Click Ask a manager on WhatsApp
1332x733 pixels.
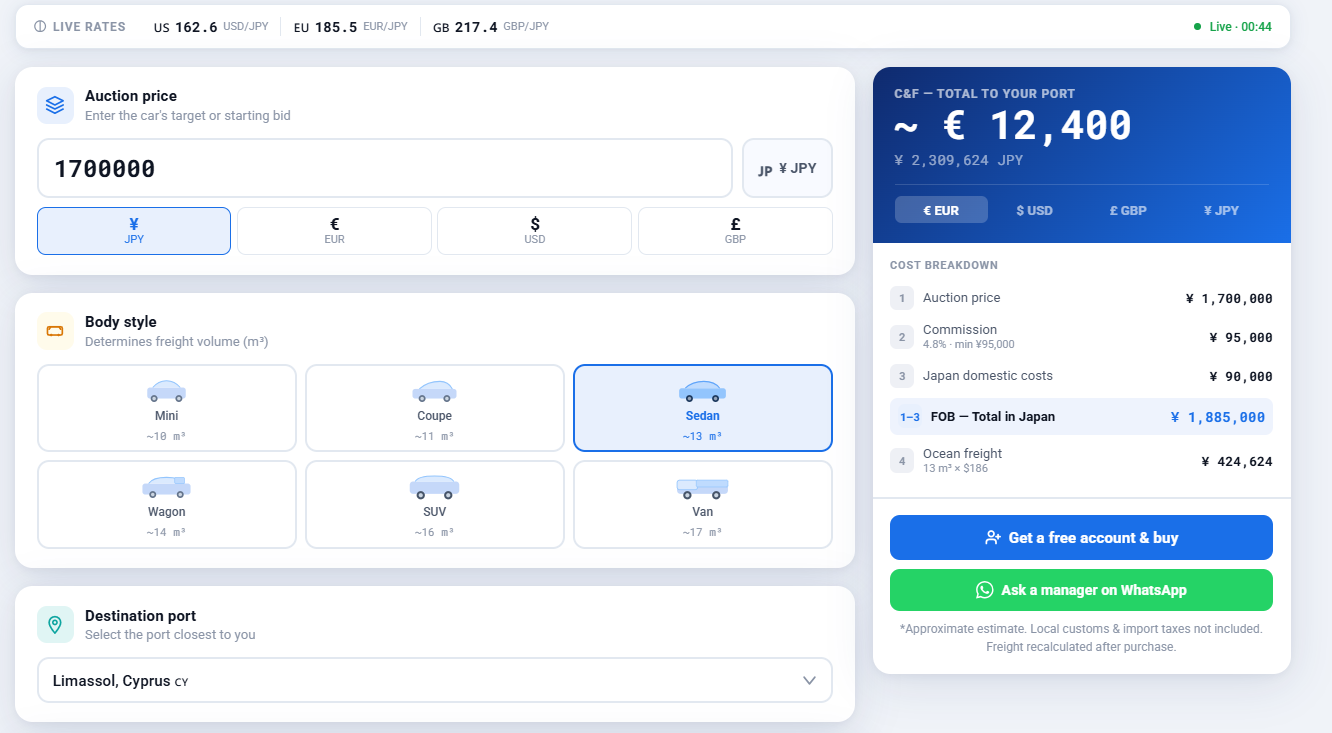[1081, 590]
